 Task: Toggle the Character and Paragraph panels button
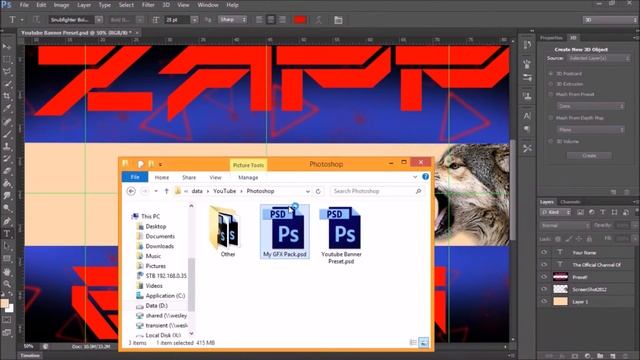pyautogui.click(x=338, y=20)
